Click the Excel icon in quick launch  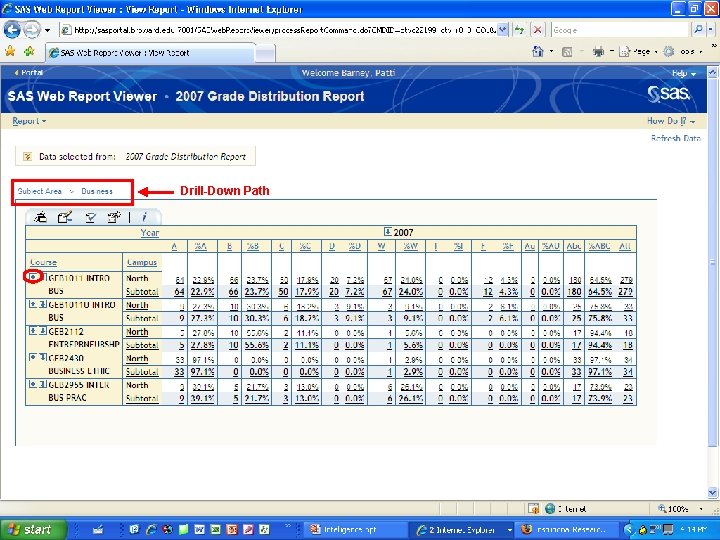pyautogui.click(x=215, y=529)
